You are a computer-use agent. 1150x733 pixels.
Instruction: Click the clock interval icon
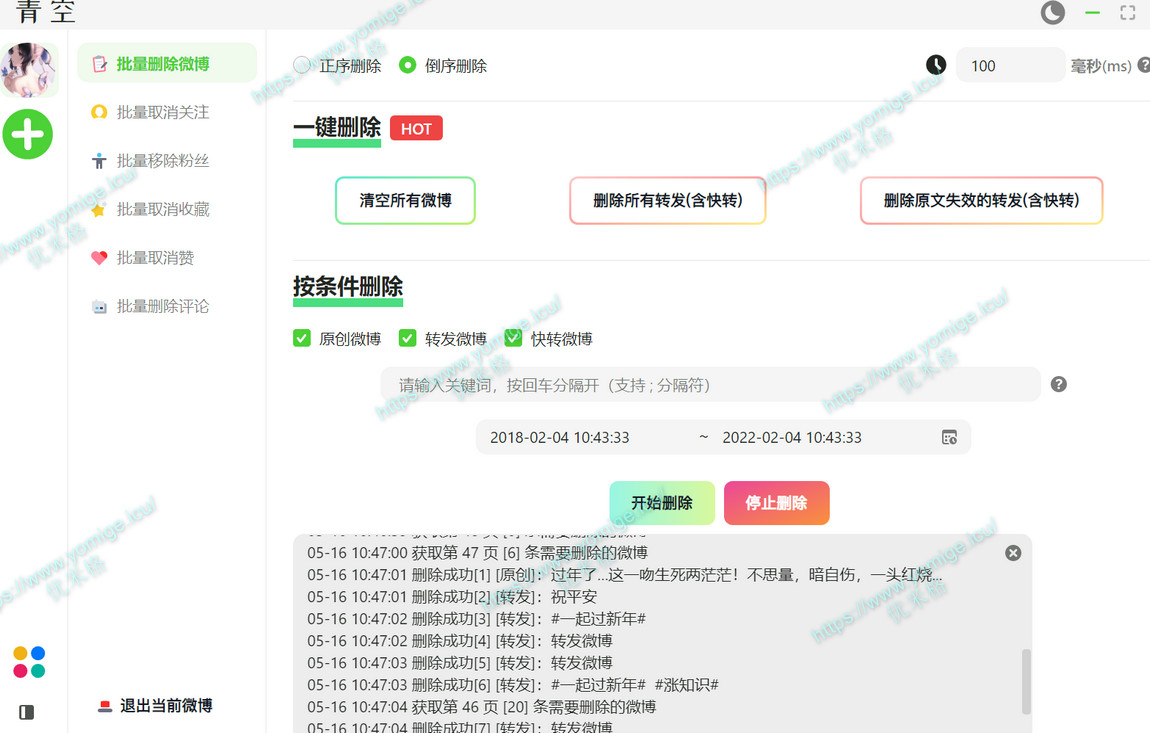(x=935, y=65)
